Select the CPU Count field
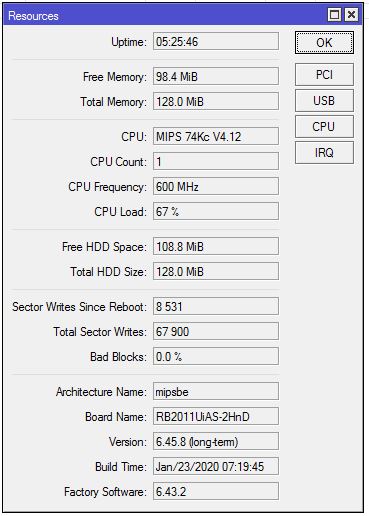Image resolution: width=369 pixels, height=516 pixels. [216, 161]
